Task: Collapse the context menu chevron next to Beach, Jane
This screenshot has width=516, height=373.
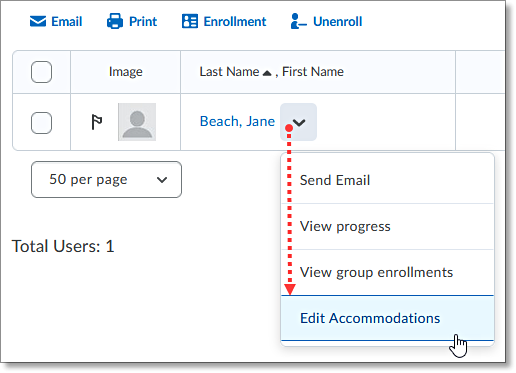Action: tap(298, 122)
